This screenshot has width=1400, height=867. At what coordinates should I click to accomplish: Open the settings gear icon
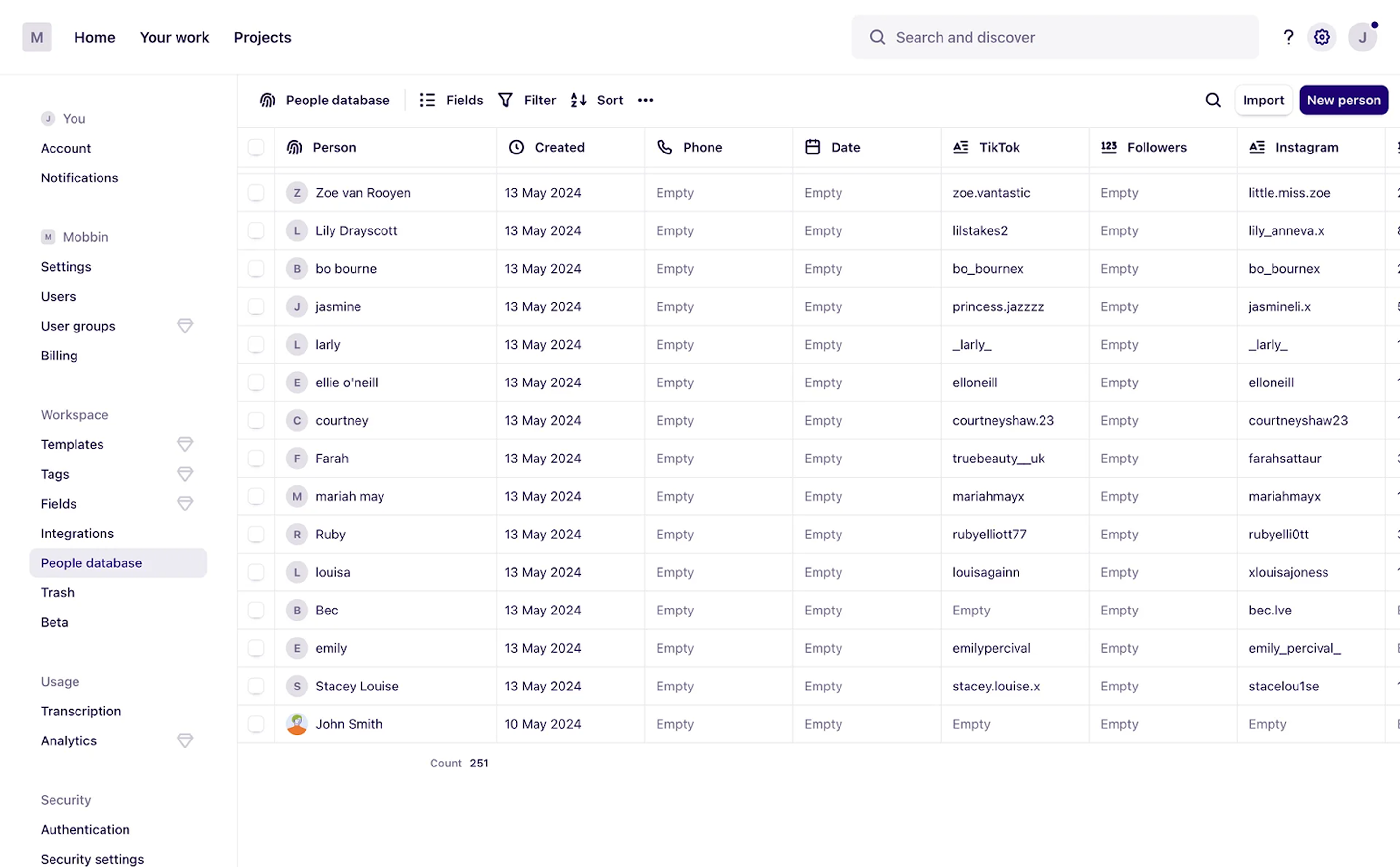[x=1322, y=37]
